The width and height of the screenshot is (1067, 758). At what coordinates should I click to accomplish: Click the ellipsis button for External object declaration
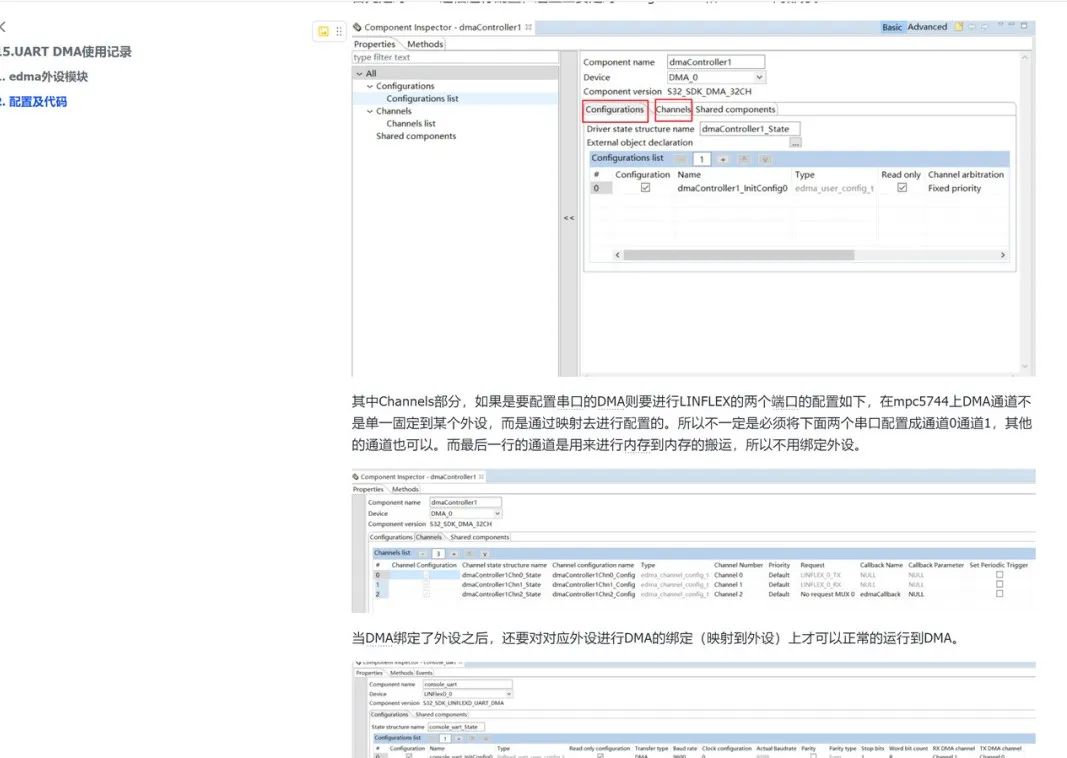point(795,143)
